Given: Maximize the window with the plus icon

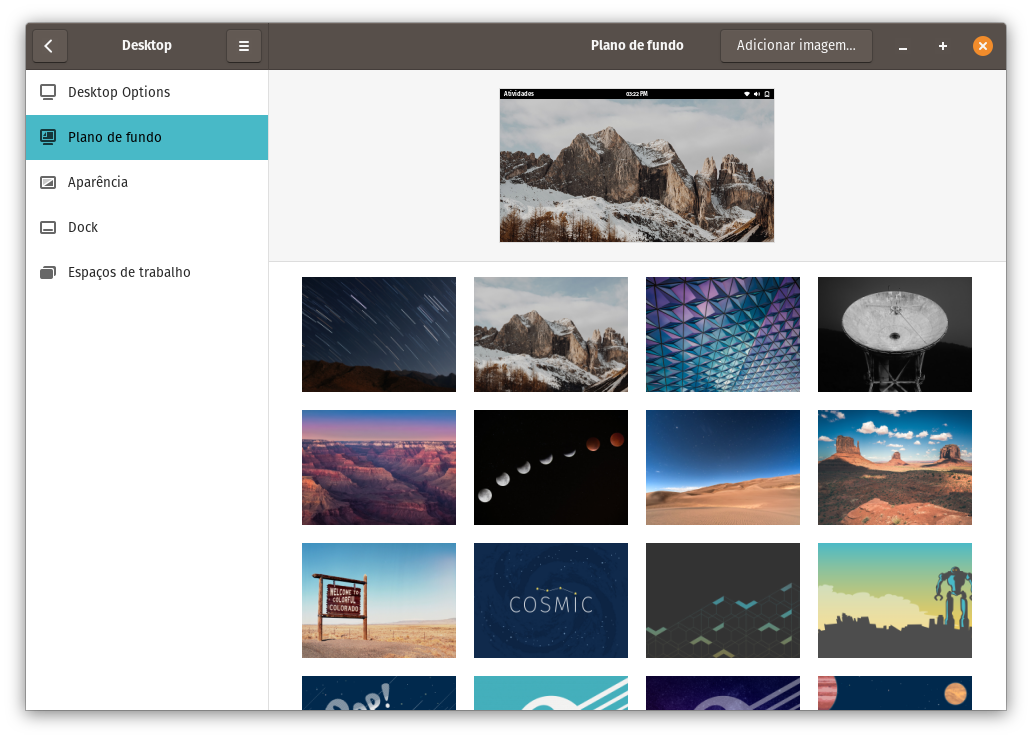Looking at the screenshot, I should (x=942, y=46).
